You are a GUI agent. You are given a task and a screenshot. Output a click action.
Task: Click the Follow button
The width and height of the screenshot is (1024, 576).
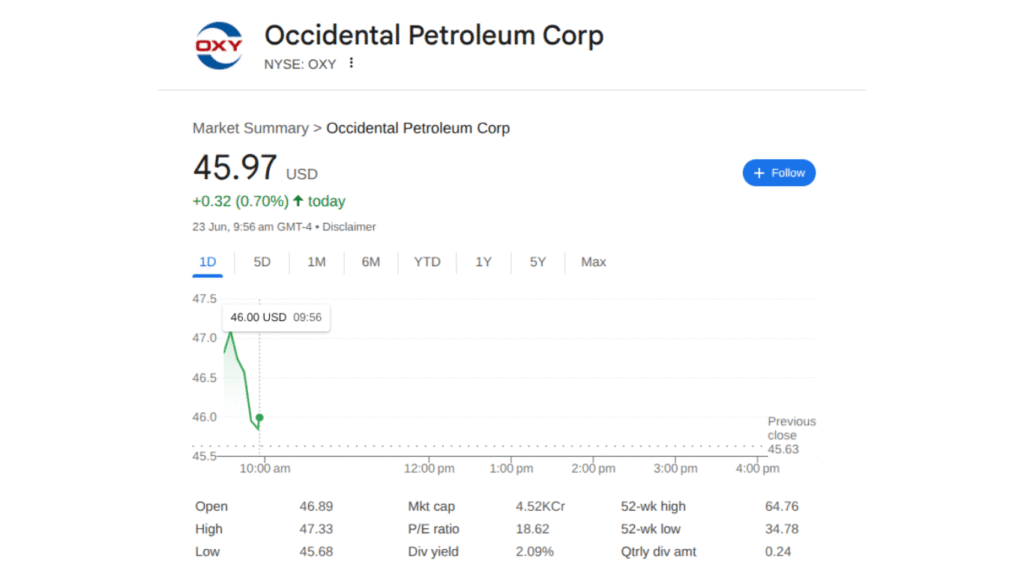tap(779, 172)
